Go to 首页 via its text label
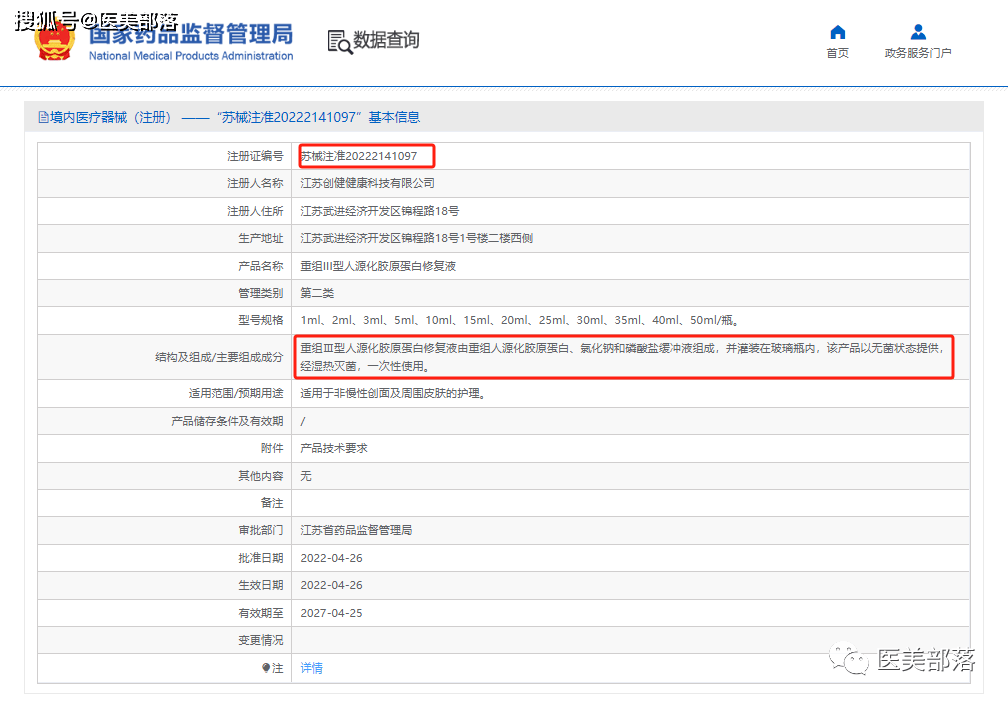The height and width of the screenshot is (704, 1008). click(838, 53)
